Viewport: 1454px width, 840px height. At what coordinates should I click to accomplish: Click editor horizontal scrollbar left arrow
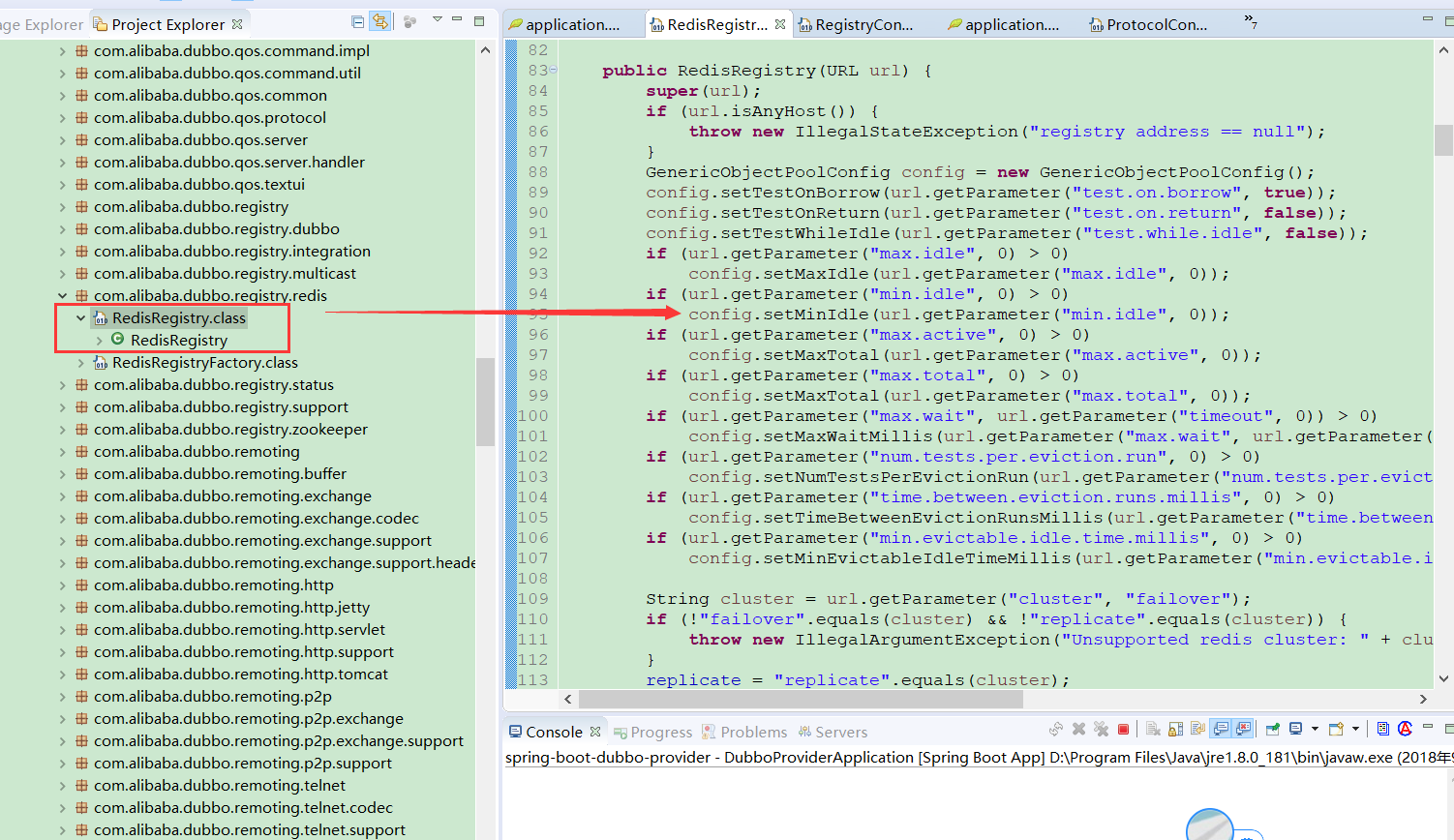(568, 699)
